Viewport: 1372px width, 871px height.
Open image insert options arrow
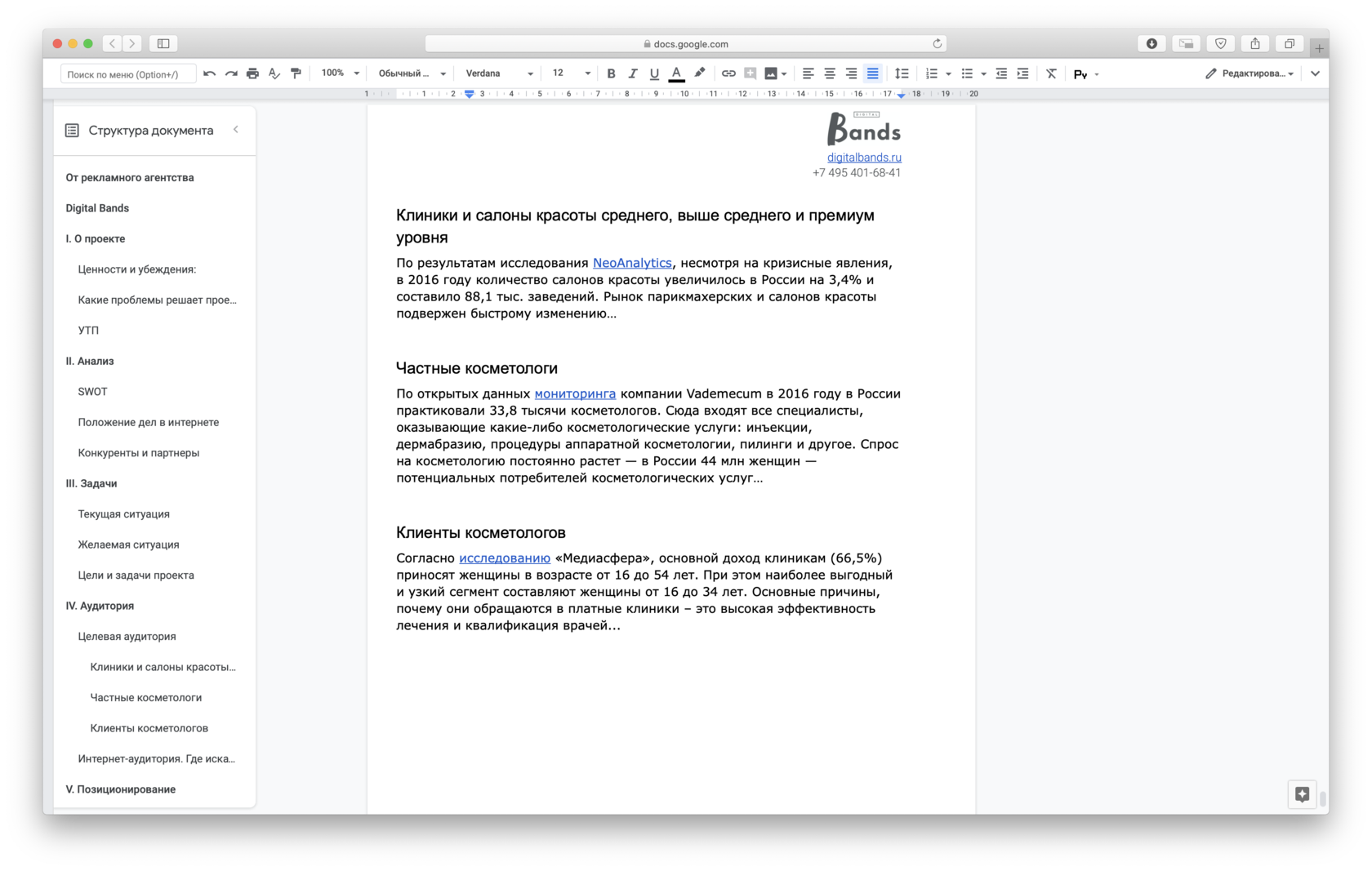pyautogui.click(x=784, y=73)
